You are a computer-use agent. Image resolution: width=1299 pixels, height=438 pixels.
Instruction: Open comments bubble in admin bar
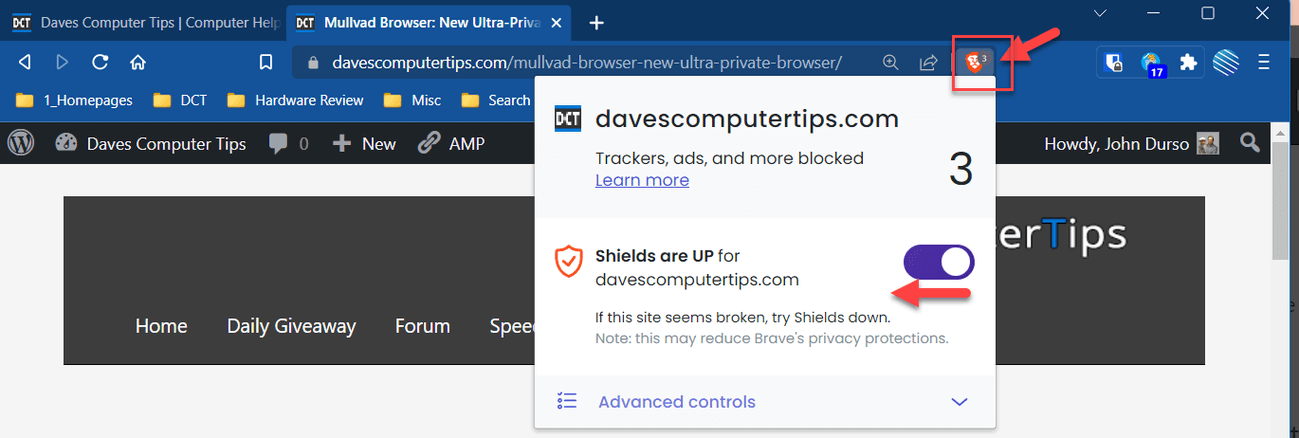(289, 144)
